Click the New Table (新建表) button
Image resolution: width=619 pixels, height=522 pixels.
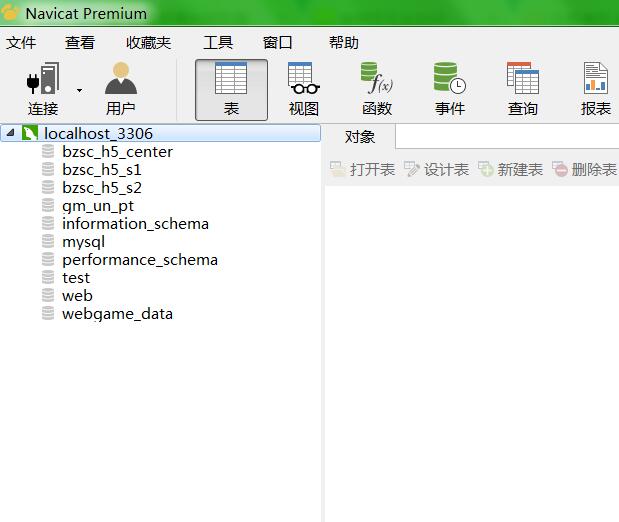[x=510, y=170]
